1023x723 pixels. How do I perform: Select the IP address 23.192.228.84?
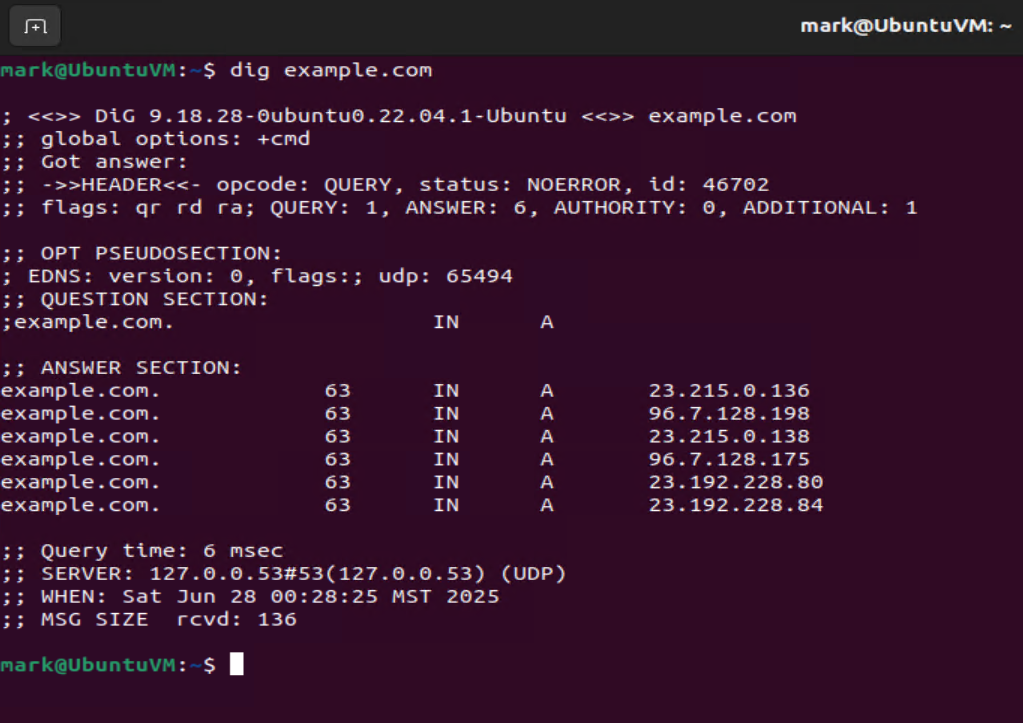[x=735, y=504]
